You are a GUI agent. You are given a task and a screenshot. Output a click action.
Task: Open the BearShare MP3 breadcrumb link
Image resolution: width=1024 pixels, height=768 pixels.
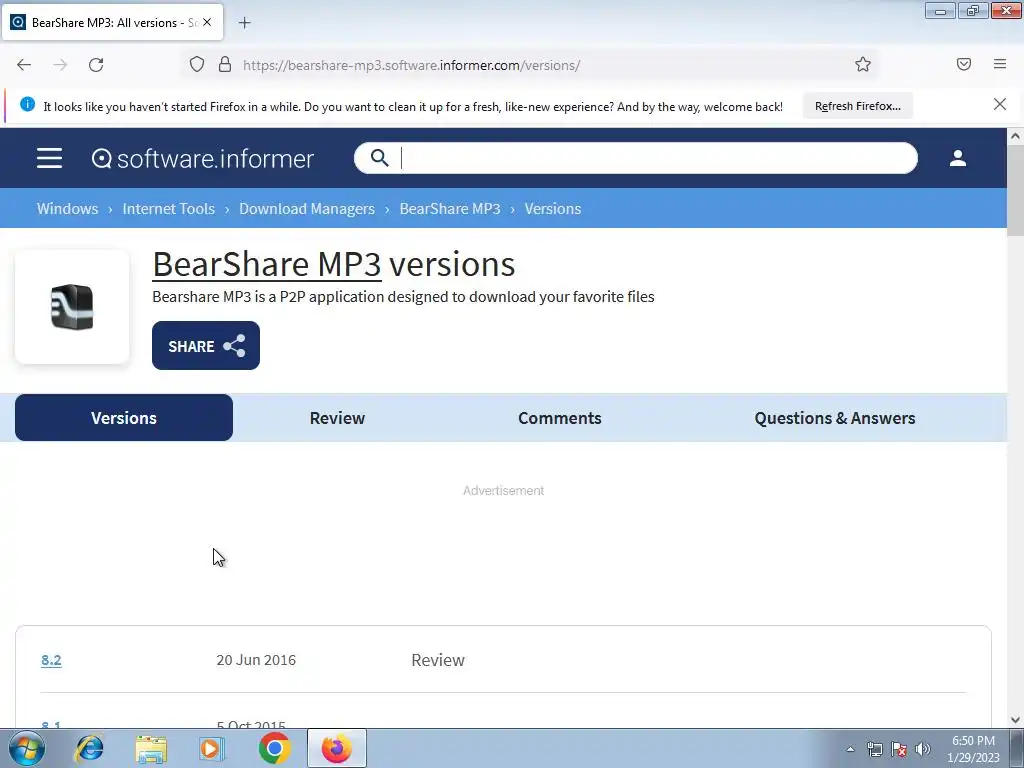click(x=450, y=208)
